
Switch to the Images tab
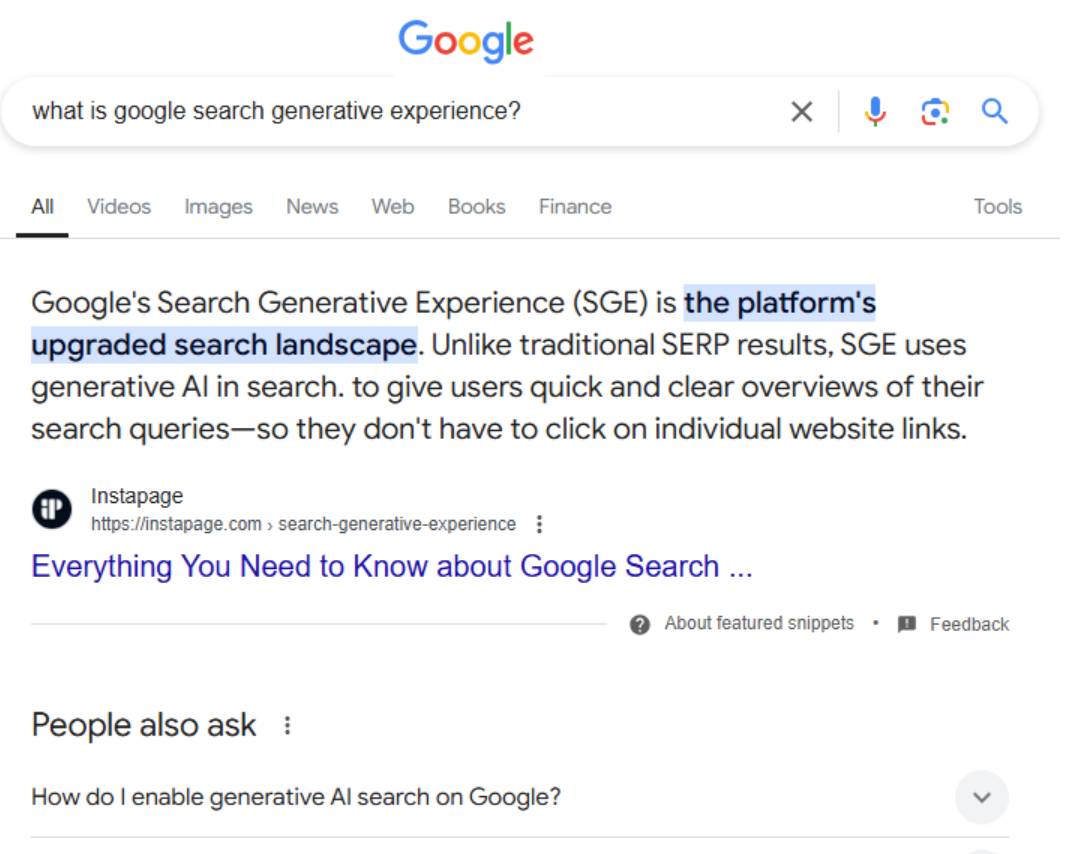pyautogui.click(x=218, y=207)
